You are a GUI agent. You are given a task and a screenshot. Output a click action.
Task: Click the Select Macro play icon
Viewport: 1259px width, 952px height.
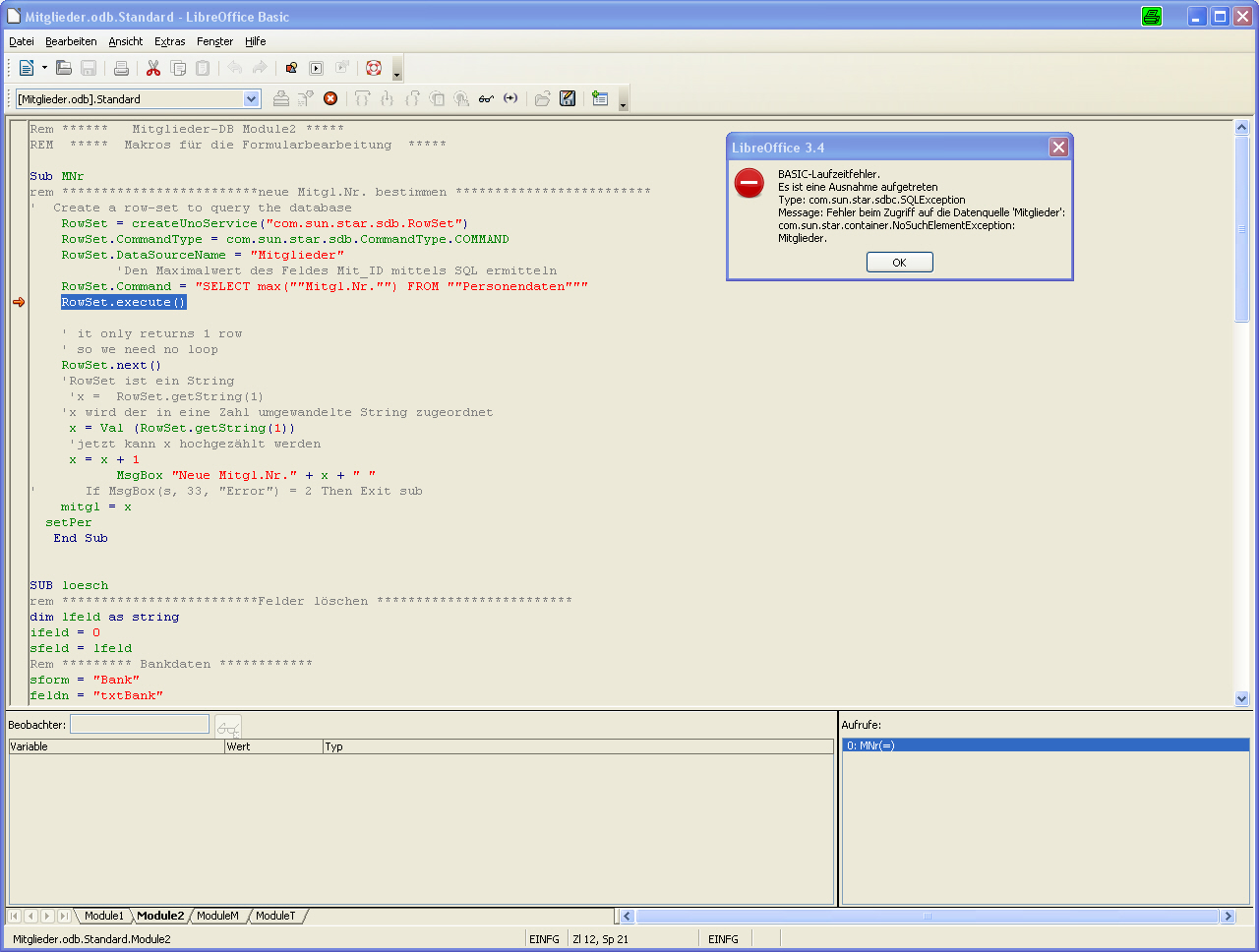point(317,68)
